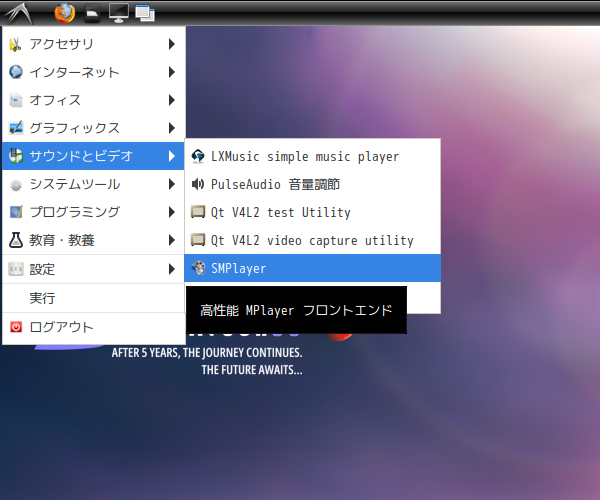Expand the プログラミング submenu arrow
Screen dimensions: 600x500
pos(172,212)
